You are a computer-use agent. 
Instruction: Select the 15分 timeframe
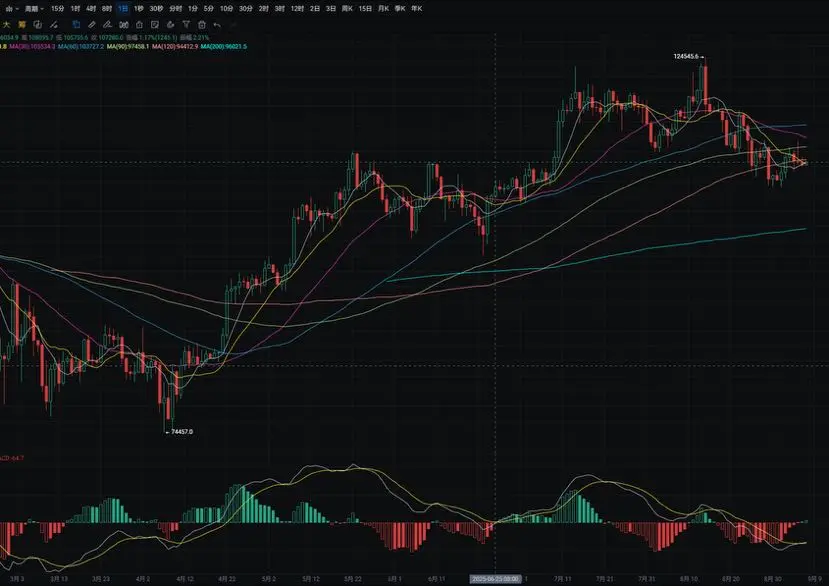(x=58, y=8)
